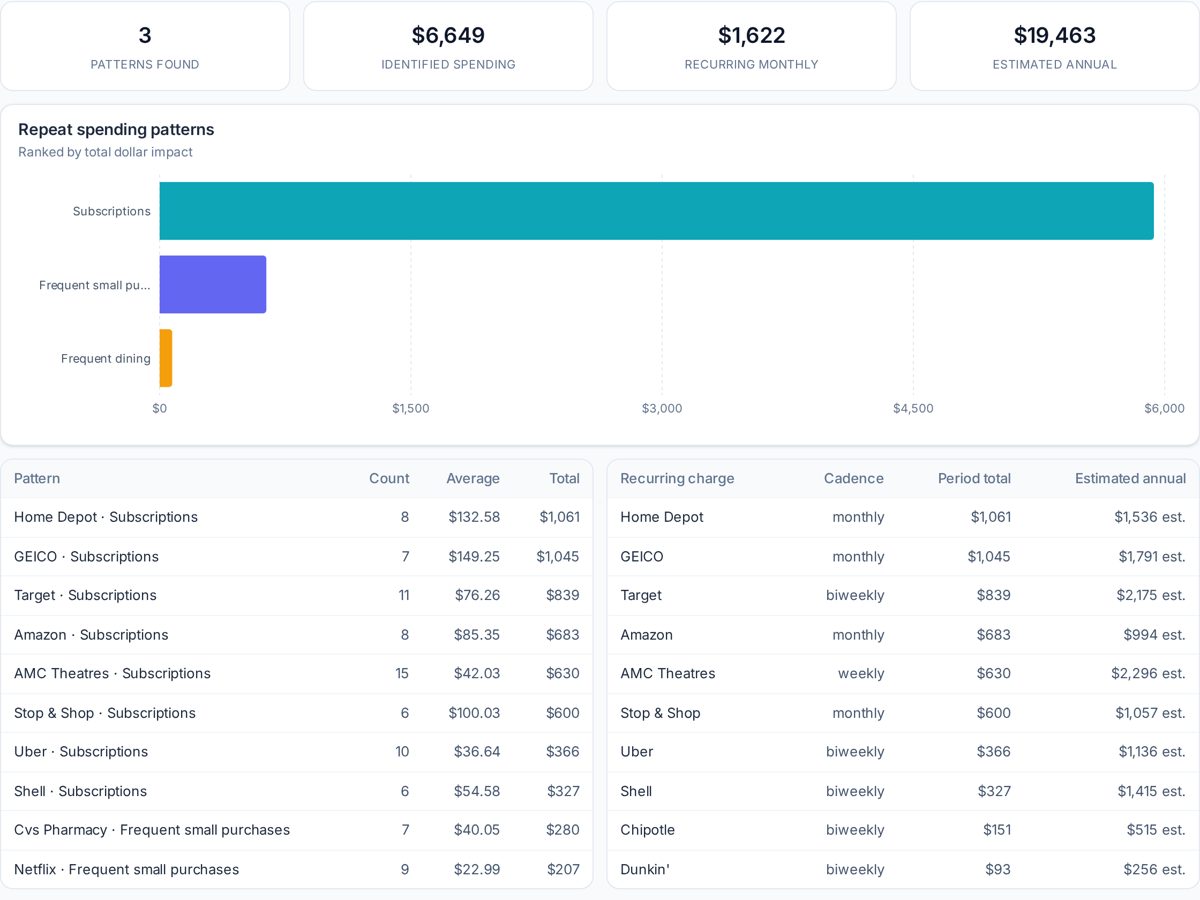Click the Frequent dining axis label

click(x=106, y=358)
